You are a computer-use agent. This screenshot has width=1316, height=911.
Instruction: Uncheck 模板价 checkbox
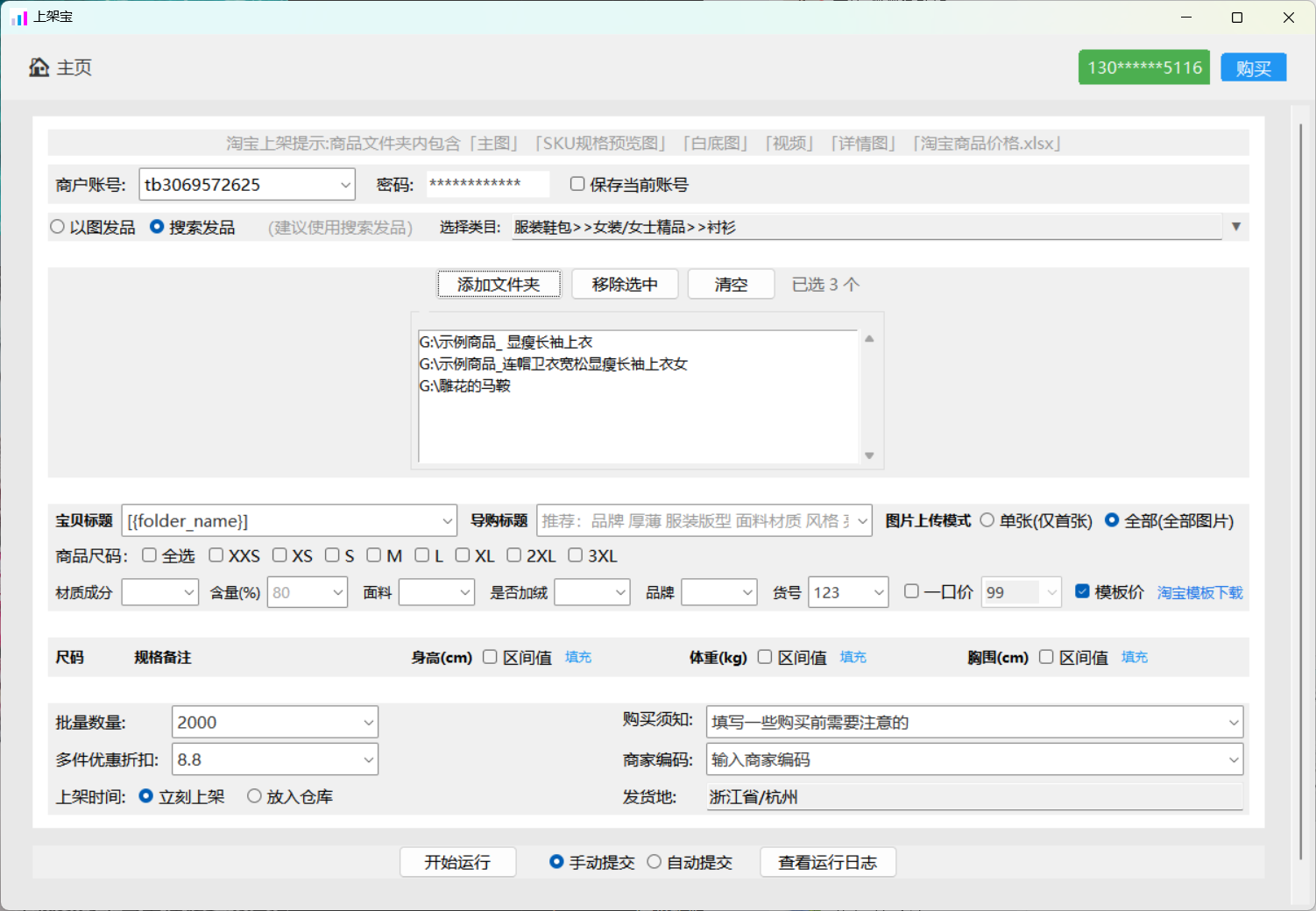click(x=1082, y=591)
